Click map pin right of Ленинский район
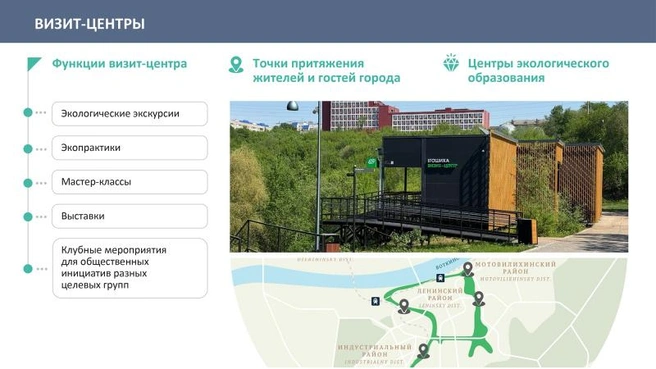The width and height of the screenshot is (656, 369). pos(479,299)
